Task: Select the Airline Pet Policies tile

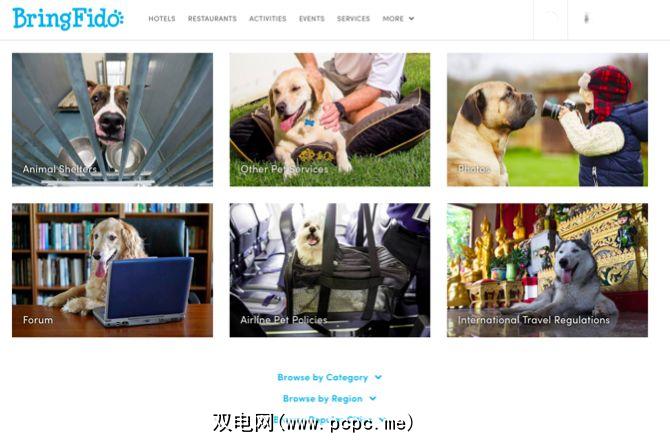Action: click(330, 270)
